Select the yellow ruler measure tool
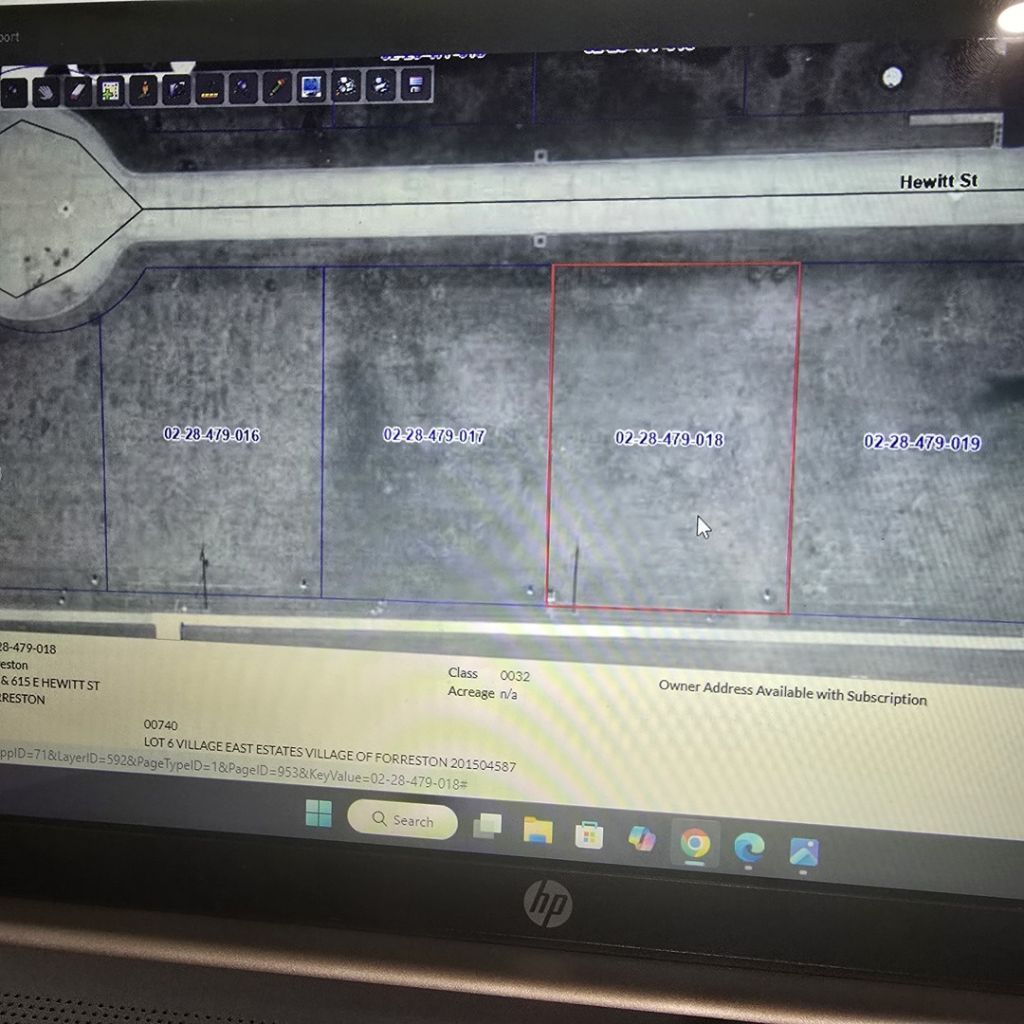The width and height of the screenshot is (1024, 1024). coord(209,89)
